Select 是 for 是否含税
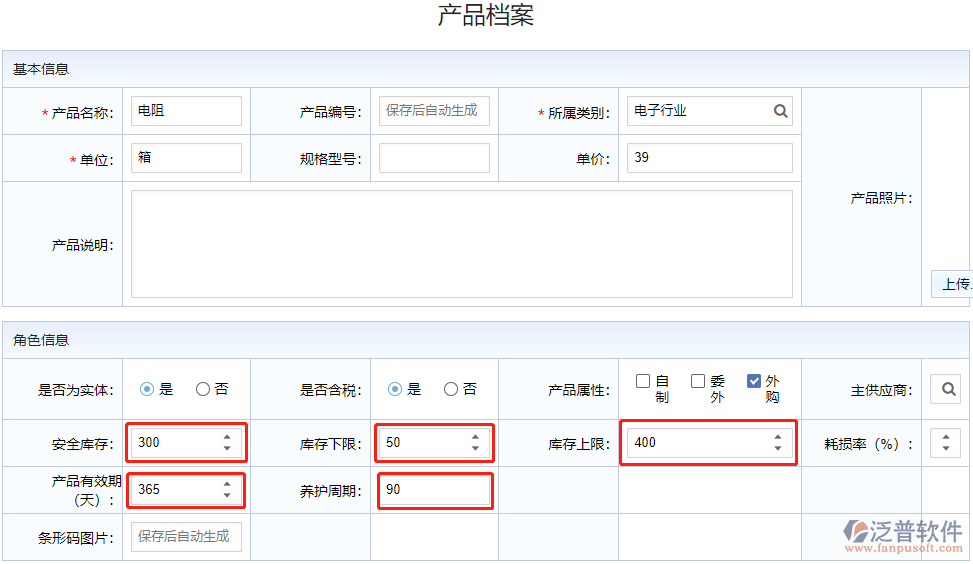 click(395, 389)
